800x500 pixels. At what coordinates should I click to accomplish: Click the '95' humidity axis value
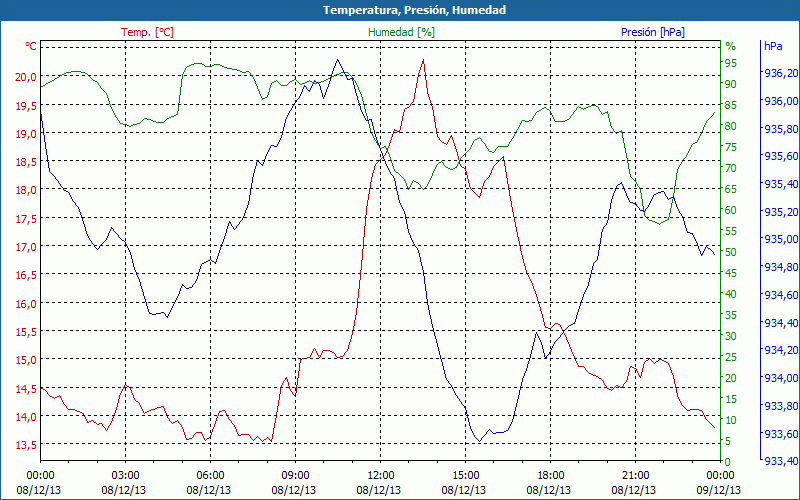tap(731, 63)
